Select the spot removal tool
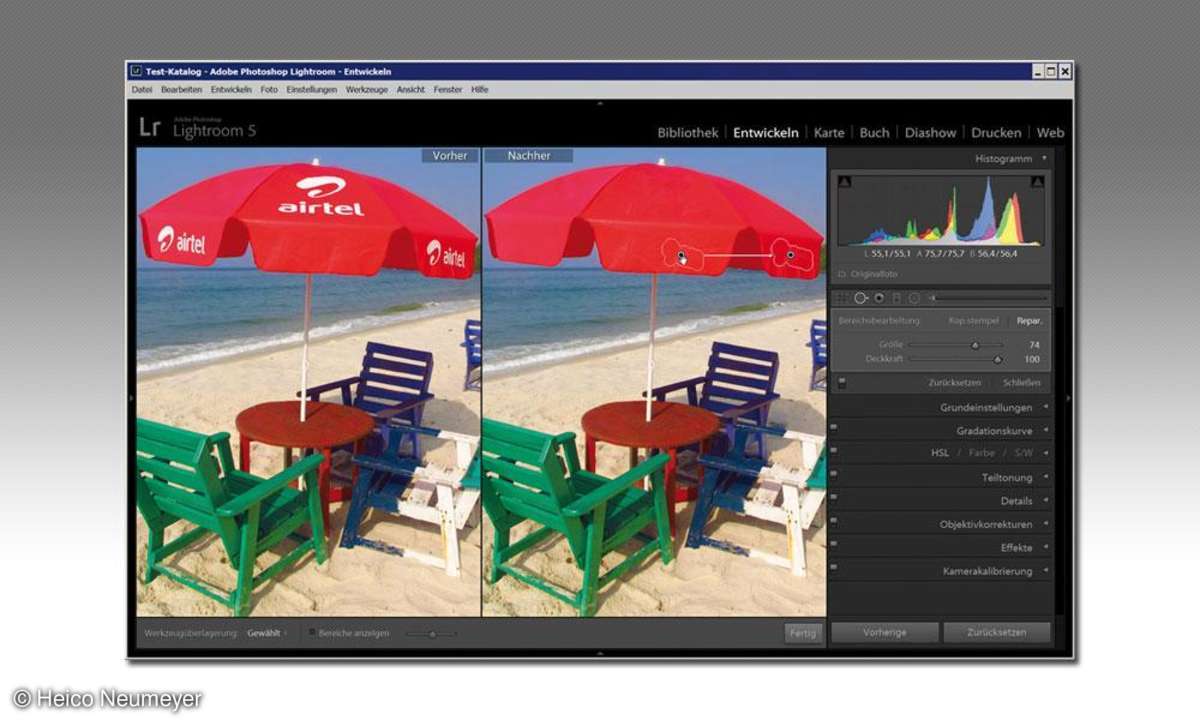The width and height of the screenshot is (1200, 720). click(x=860, y=297)
